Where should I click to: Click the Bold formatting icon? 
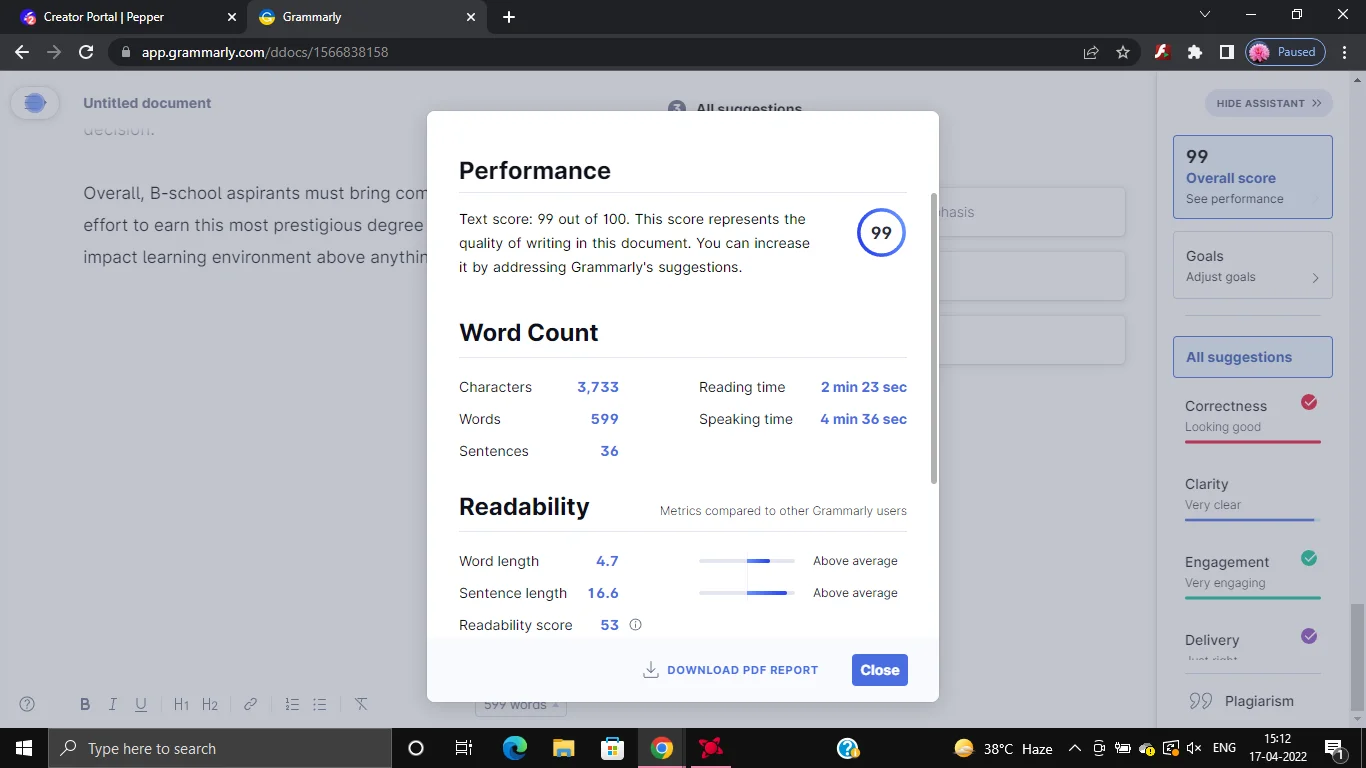(x=85, y=705)
